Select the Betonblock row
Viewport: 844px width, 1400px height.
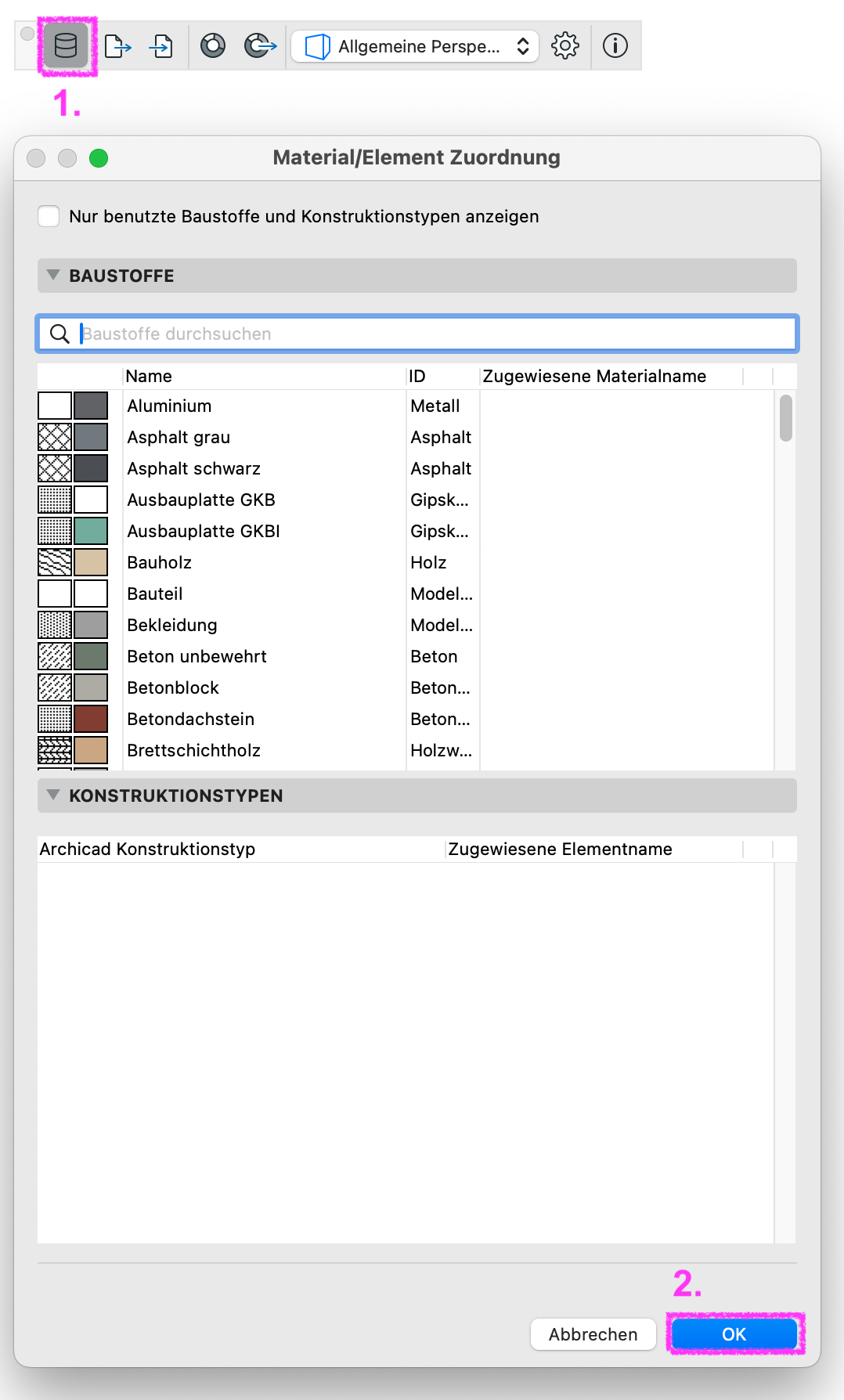pyautogui.click(x=406, y=688)
